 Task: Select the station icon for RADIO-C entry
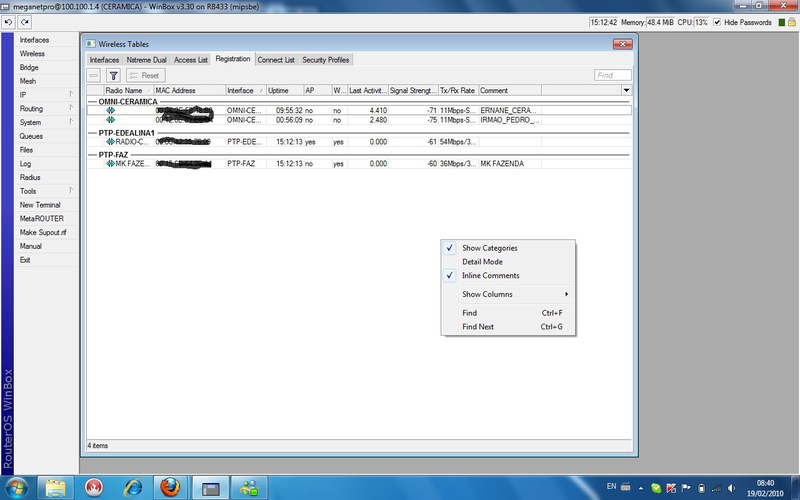(x=110, y=142)
